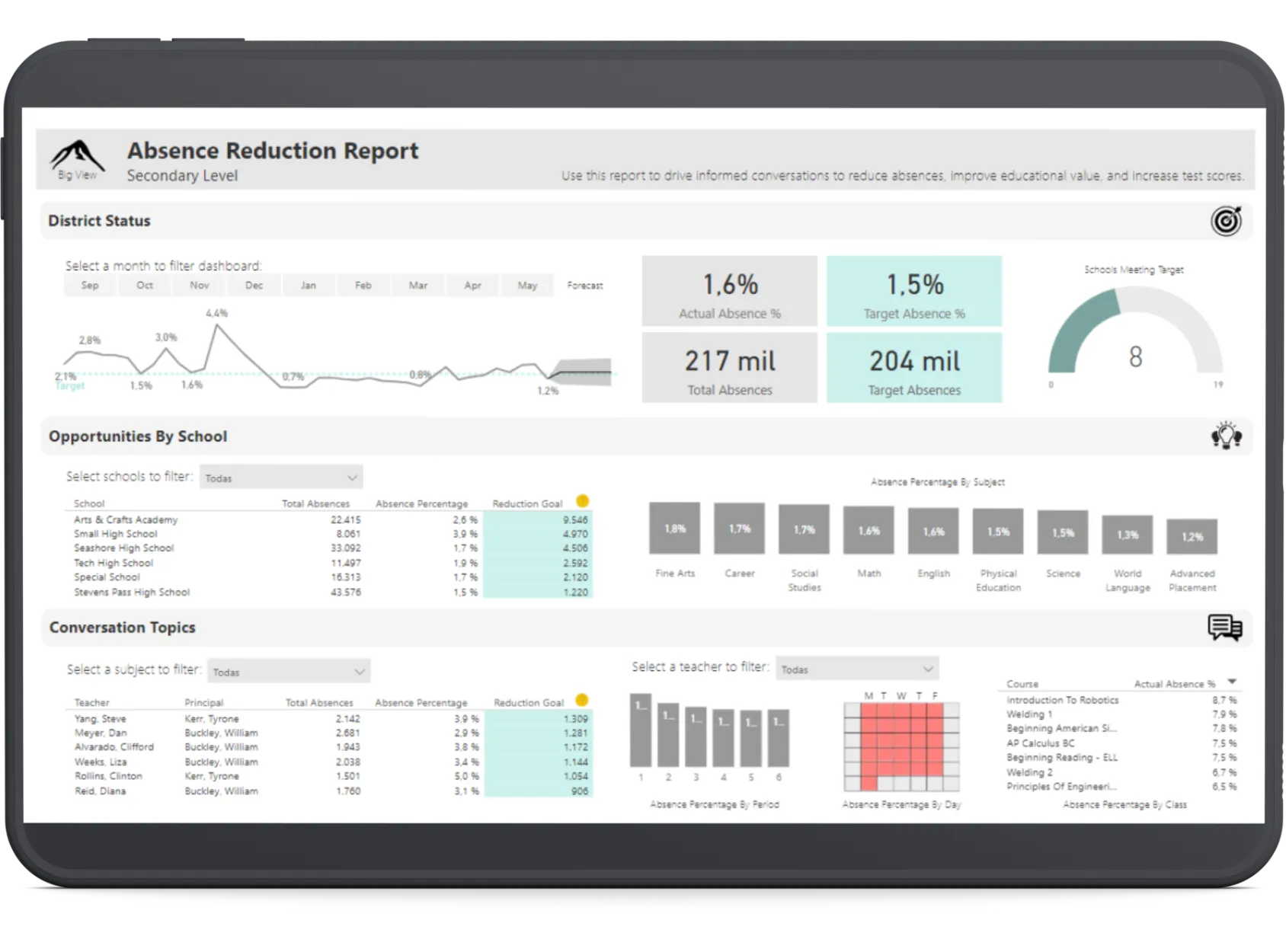
Task: Filter dashboard by Oct month
Action: pos(145,286)
